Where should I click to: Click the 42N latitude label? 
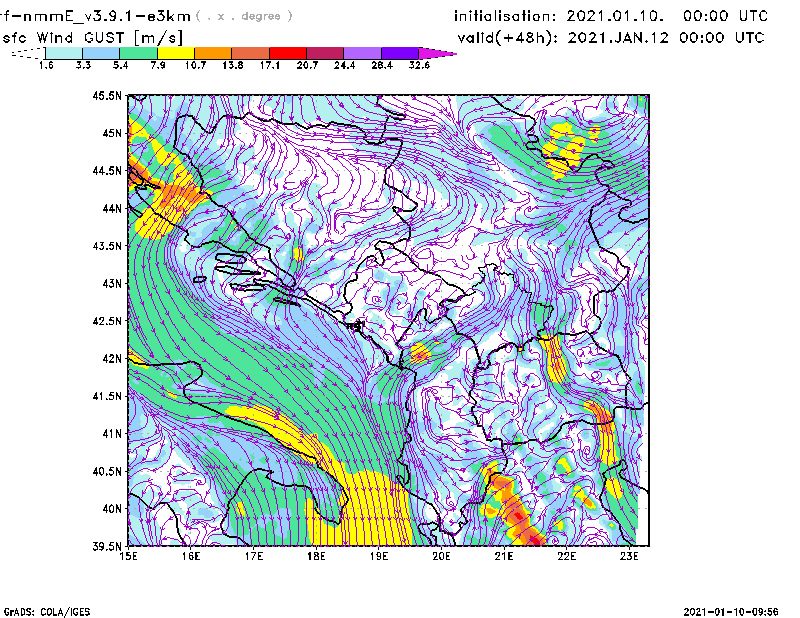pos(112,359)
